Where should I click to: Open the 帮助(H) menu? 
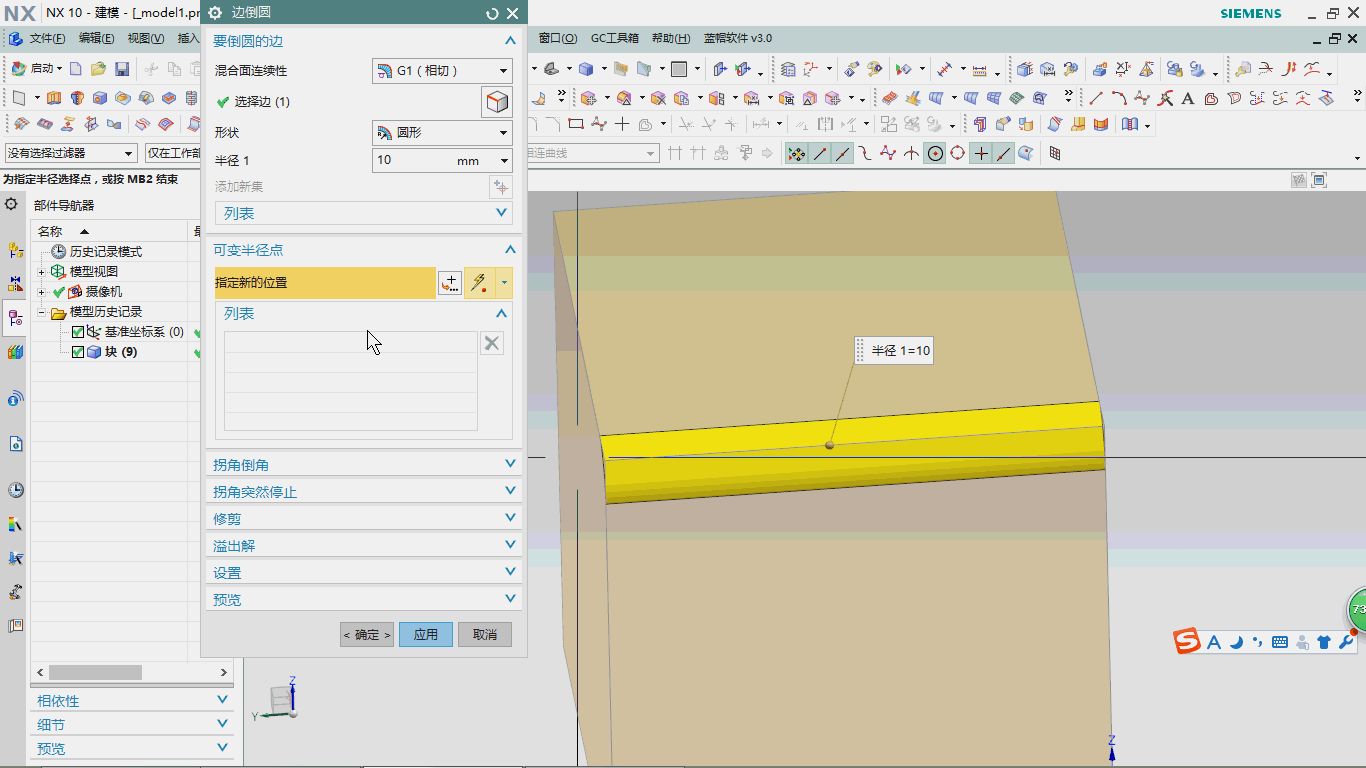[x=671, y=38]
